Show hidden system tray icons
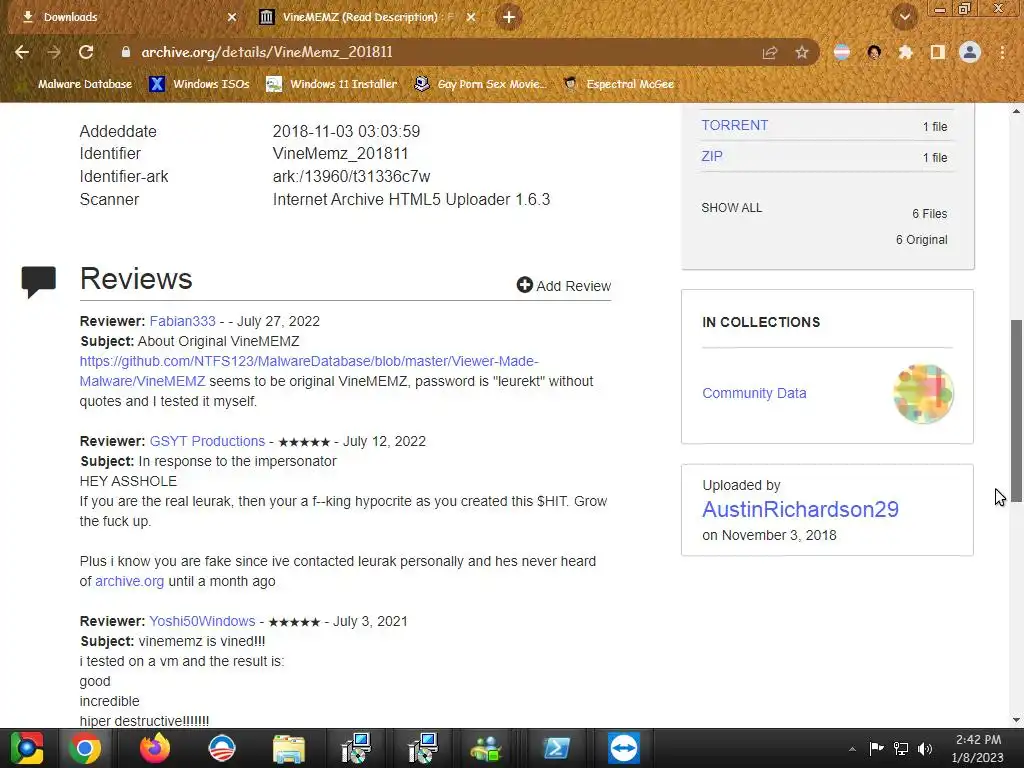Screen dimensions: 1024x768 pos(852,749)
